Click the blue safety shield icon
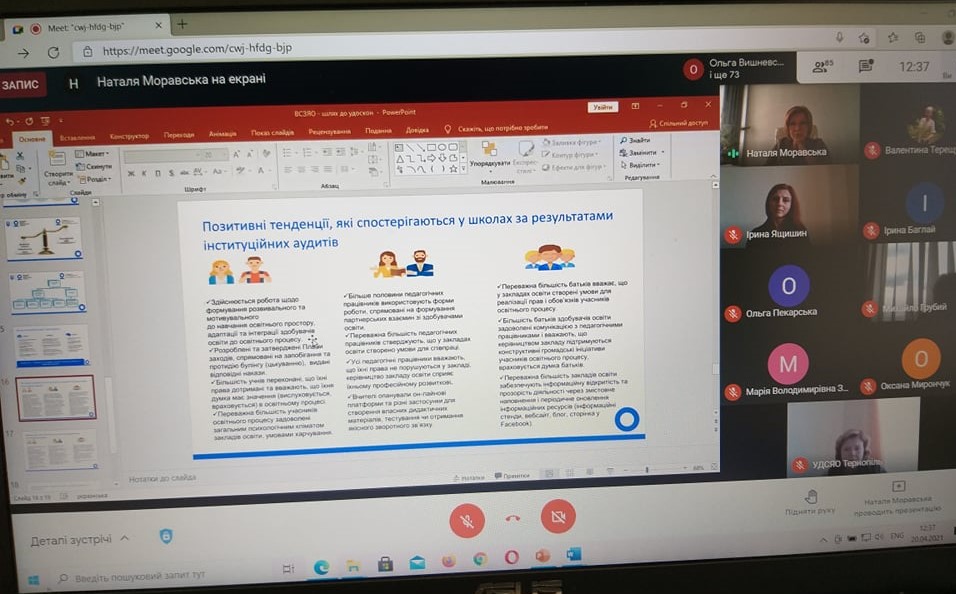 (x=166, y=536)
